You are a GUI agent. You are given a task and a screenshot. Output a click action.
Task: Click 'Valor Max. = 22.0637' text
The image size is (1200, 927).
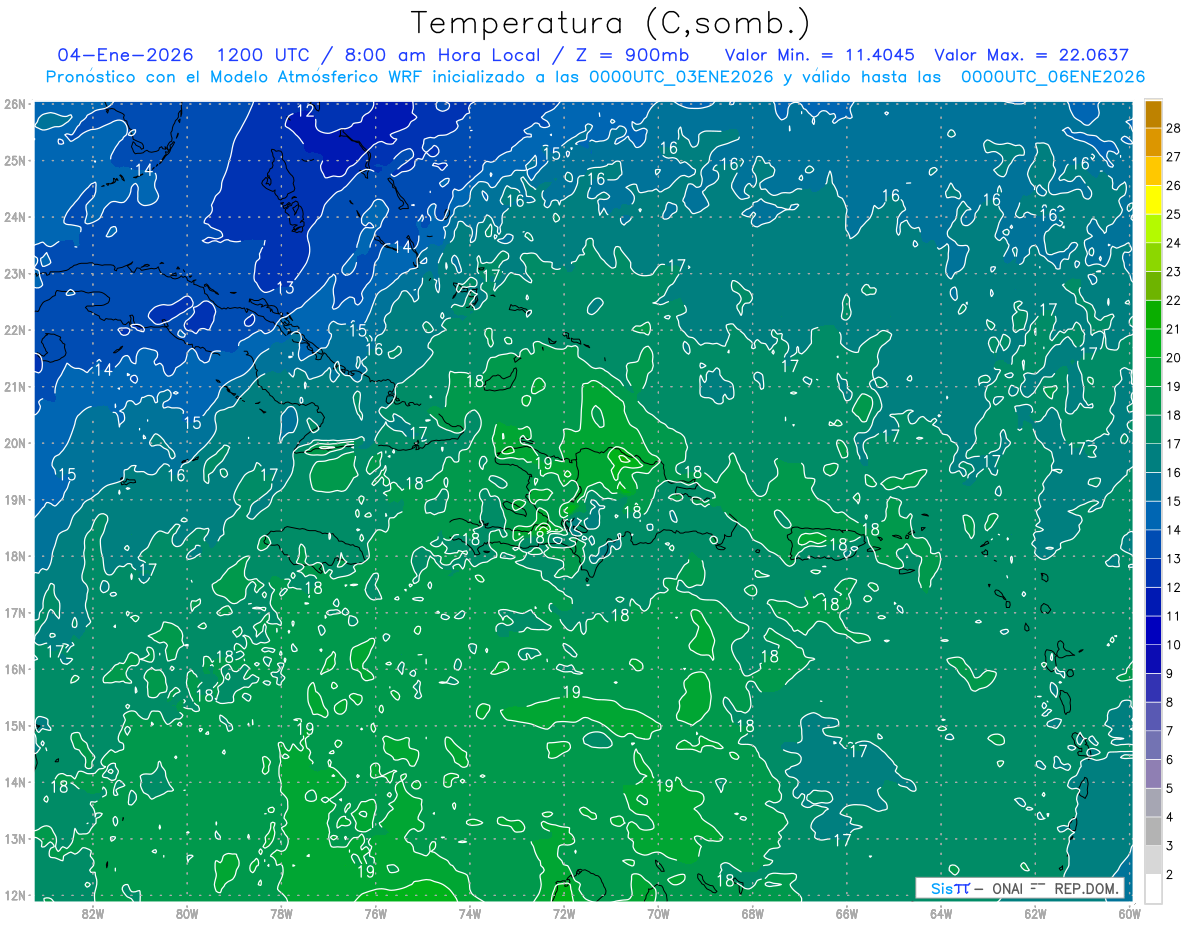1031,55
